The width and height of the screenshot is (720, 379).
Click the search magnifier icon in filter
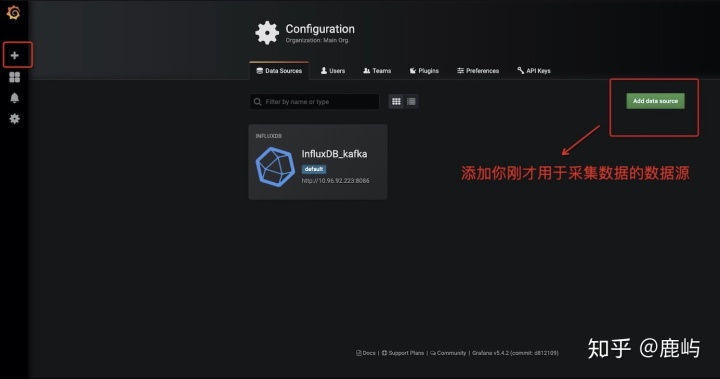pos(257,102)
